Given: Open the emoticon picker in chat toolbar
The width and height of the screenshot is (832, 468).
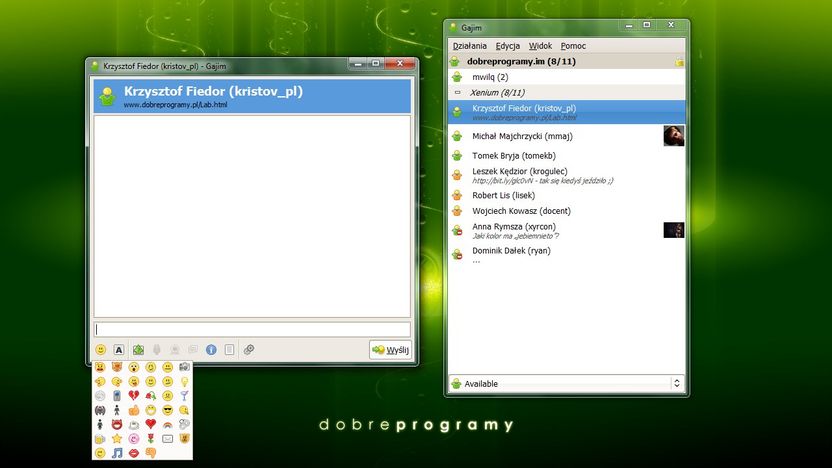Looking at the screenshot, I should pos(101,350).
